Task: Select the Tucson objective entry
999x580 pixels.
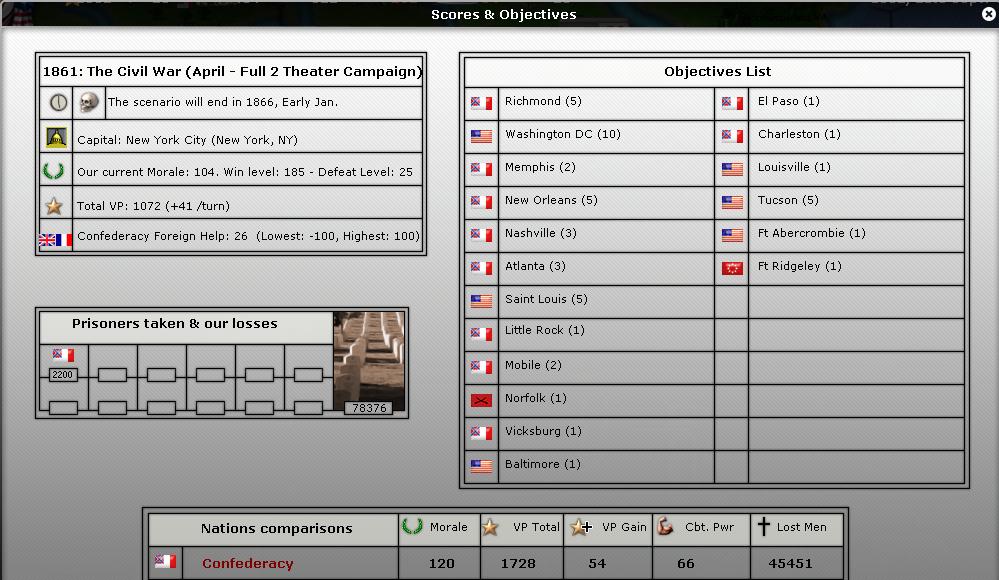Action: 788,200
